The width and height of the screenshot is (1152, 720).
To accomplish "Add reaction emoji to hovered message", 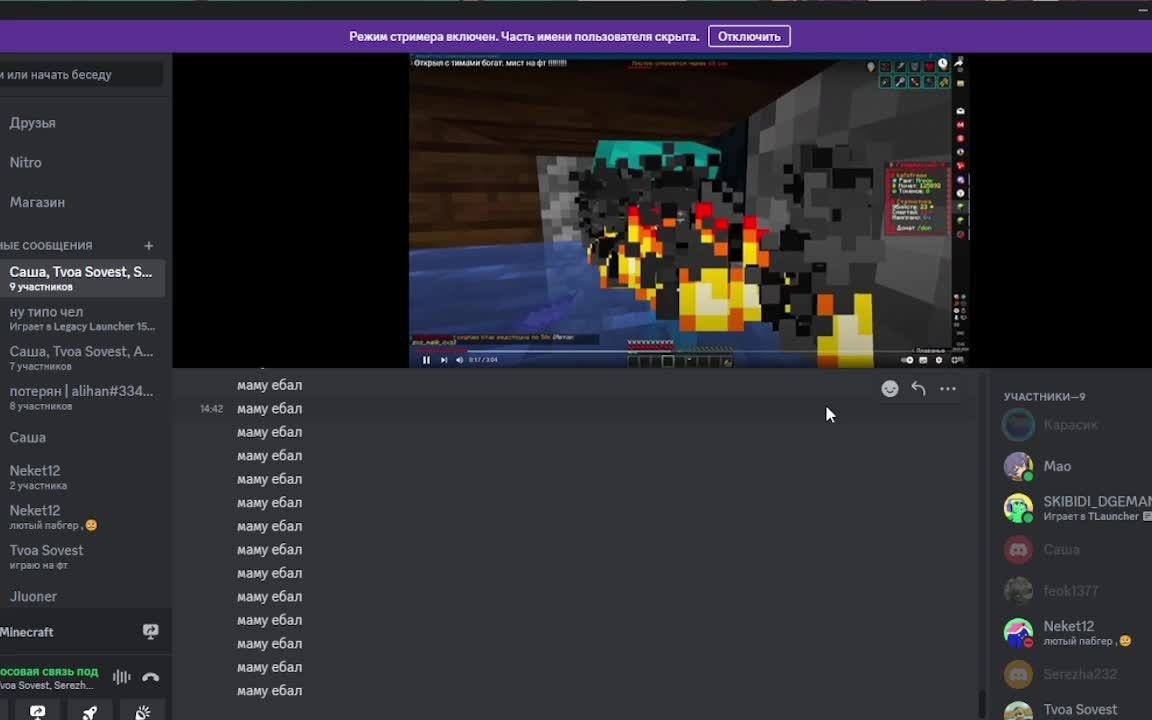I will pyautogui.click(x=890, y=389).
